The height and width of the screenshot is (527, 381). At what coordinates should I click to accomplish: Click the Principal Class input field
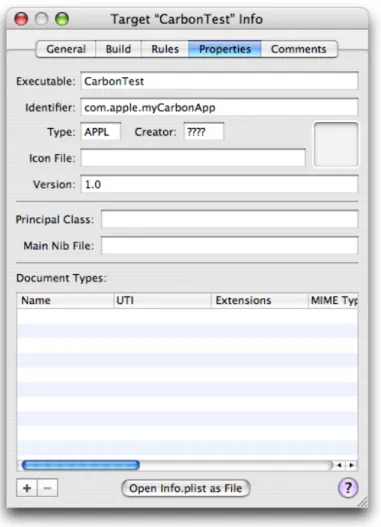click(x=229, y=219)
